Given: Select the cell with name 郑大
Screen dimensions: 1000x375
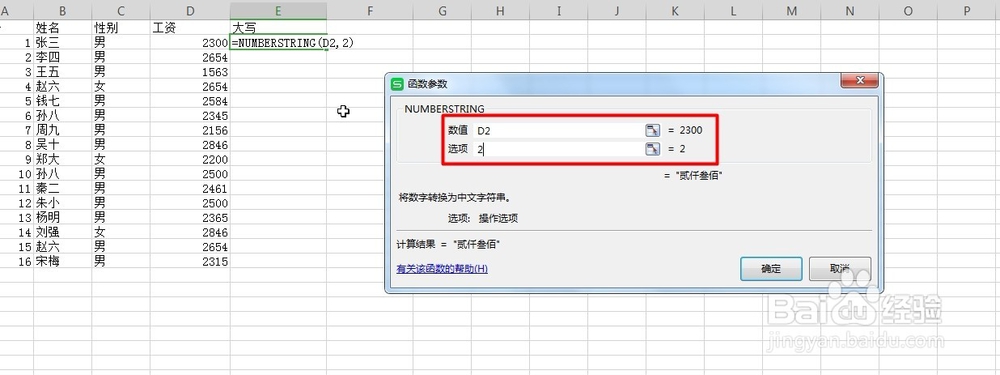Looking at the screenshot, I should coord(62,159).
